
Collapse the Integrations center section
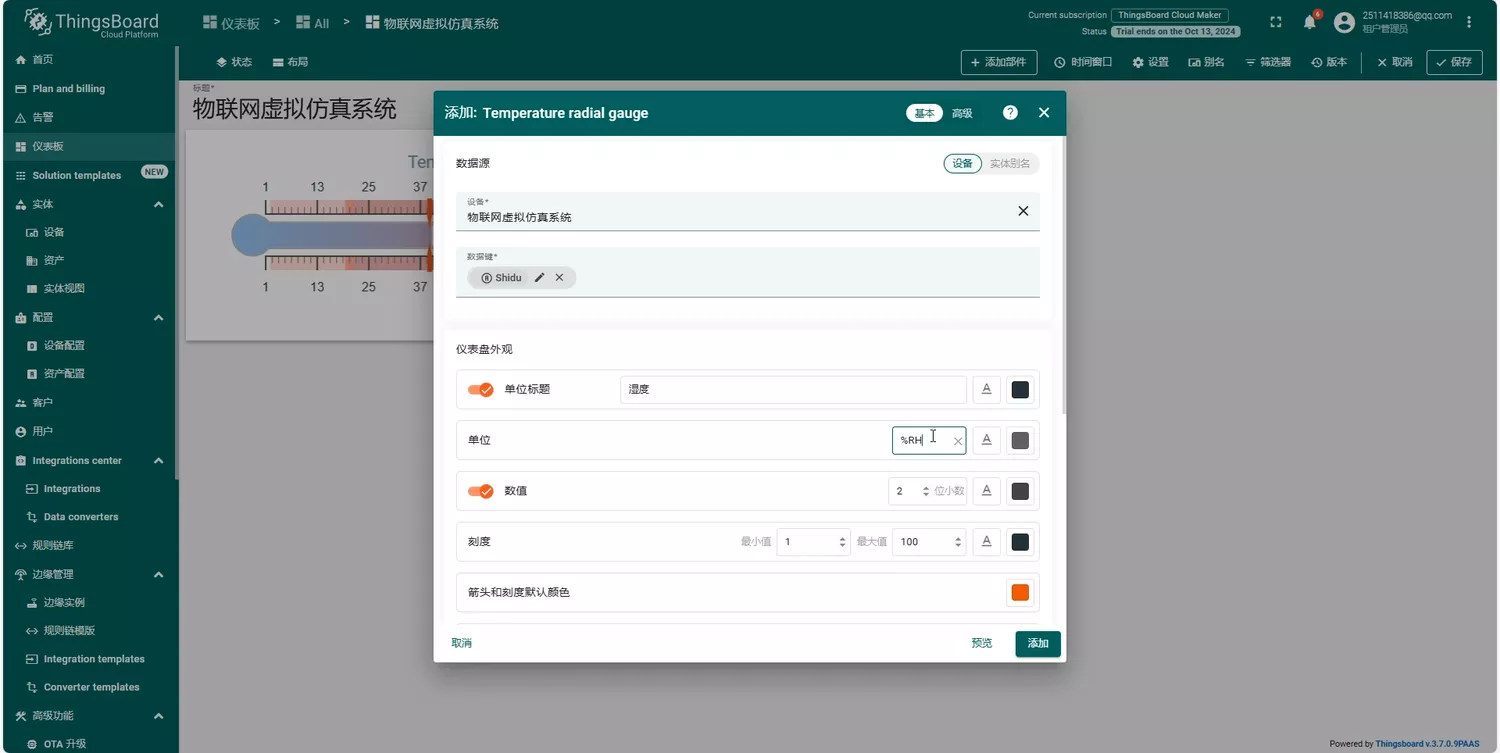[x=158, y=461]
